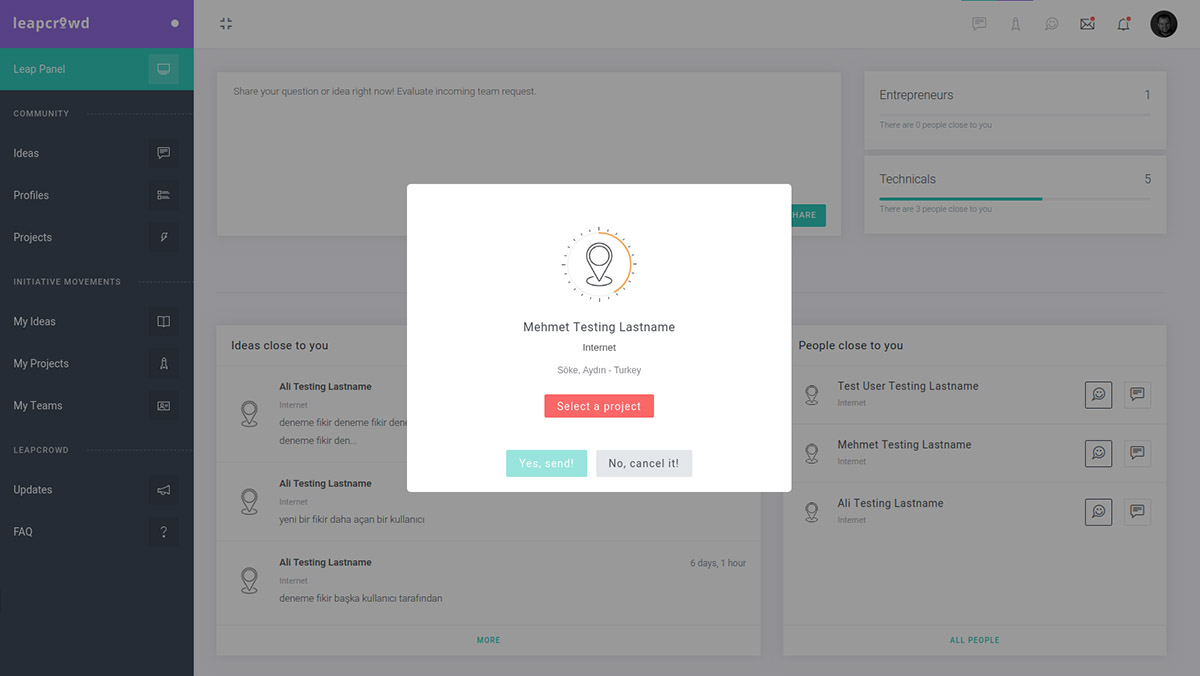
Task: Click Mehmet Testing Lastname name in dialog
Action: pyautogui.click(x=599, y=327)
